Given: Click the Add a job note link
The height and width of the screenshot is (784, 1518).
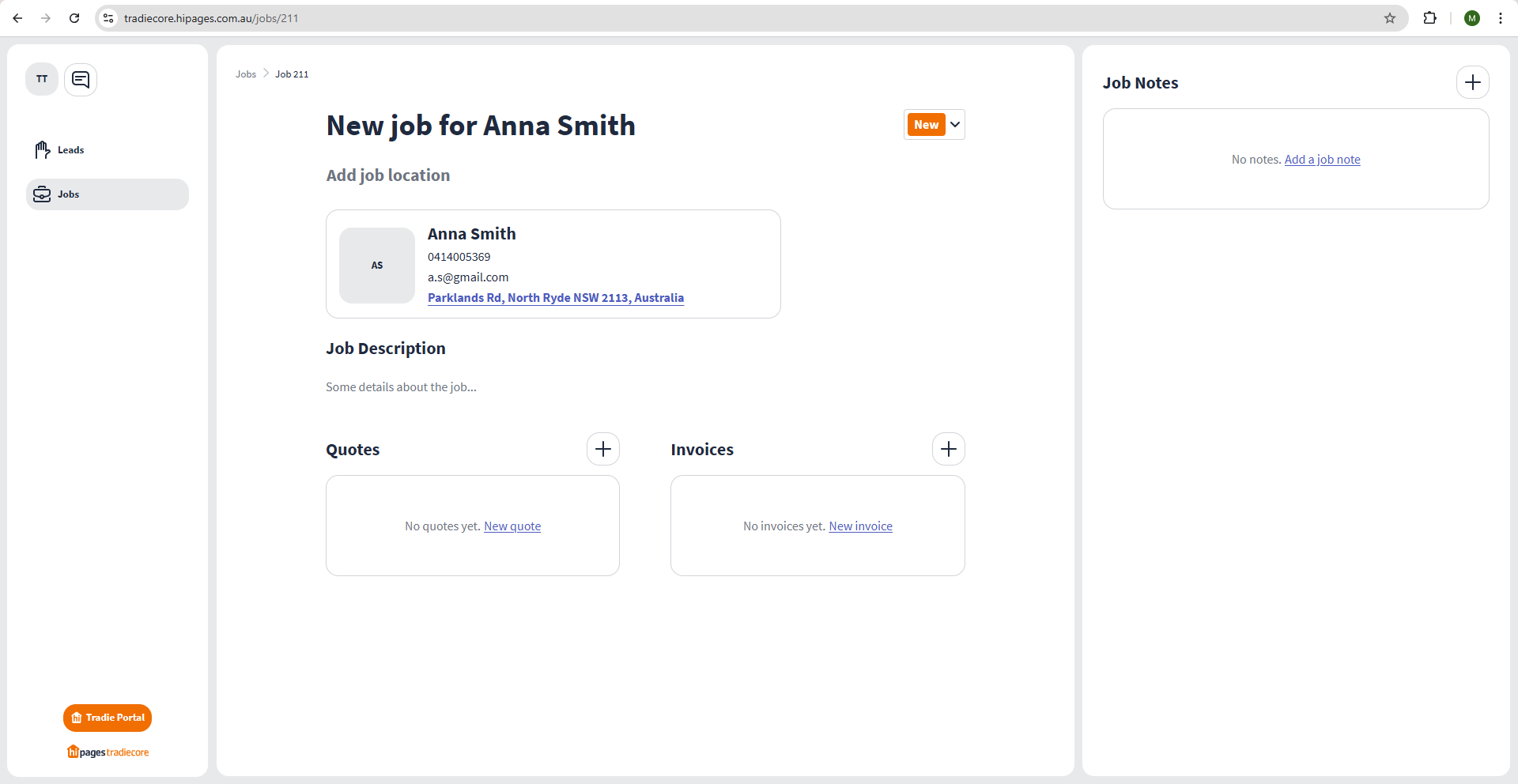Looking at the screenshot, I should pos(1322,160).
